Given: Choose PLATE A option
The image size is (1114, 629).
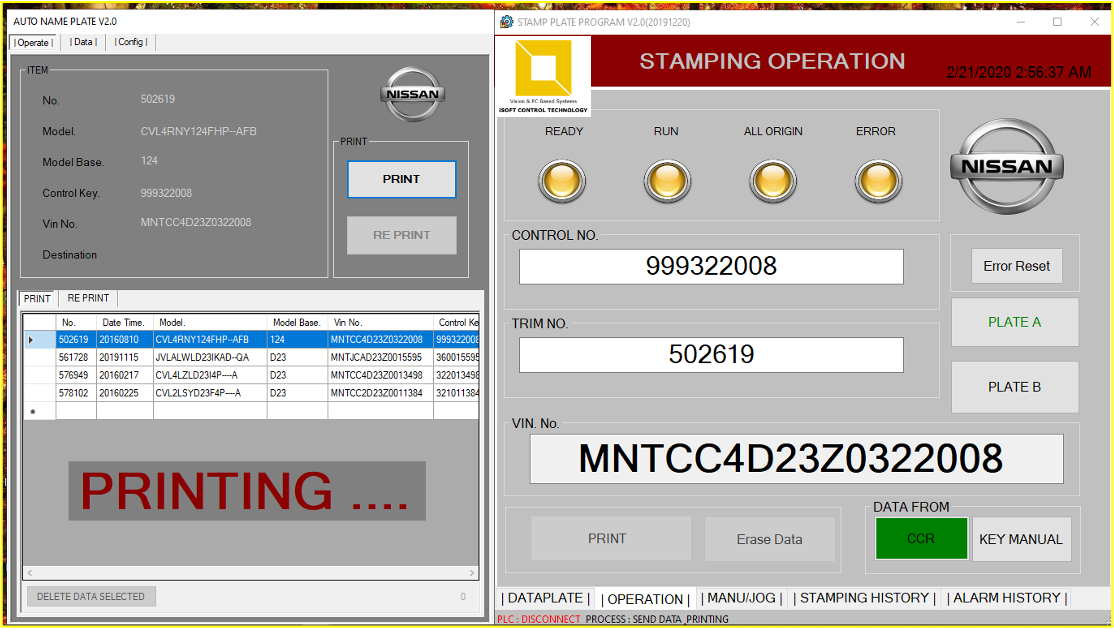Looking at the screenshot, I should point(1014,322).
